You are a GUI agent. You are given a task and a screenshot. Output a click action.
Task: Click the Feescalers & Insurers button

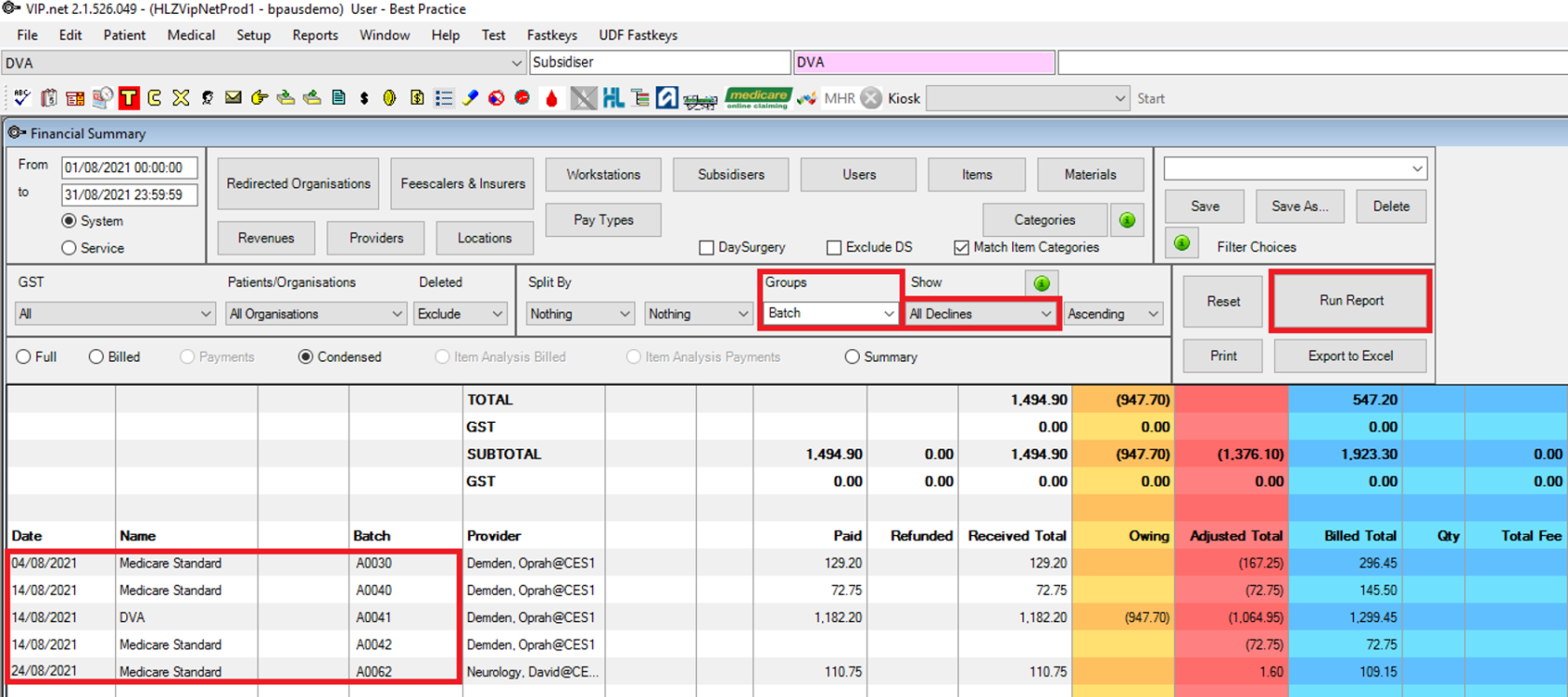463,183
